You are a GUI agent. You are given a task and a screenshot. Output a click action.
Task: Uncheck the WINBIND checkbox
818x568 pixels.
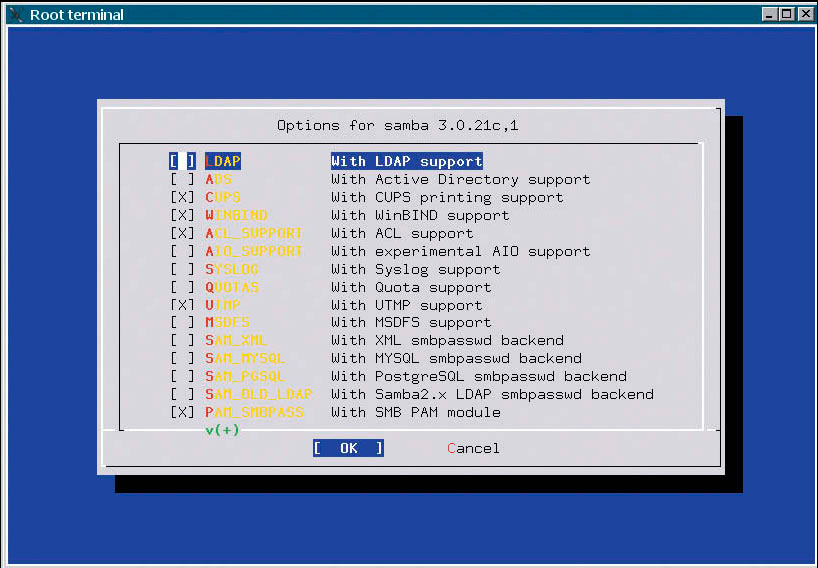click(182, 215)
